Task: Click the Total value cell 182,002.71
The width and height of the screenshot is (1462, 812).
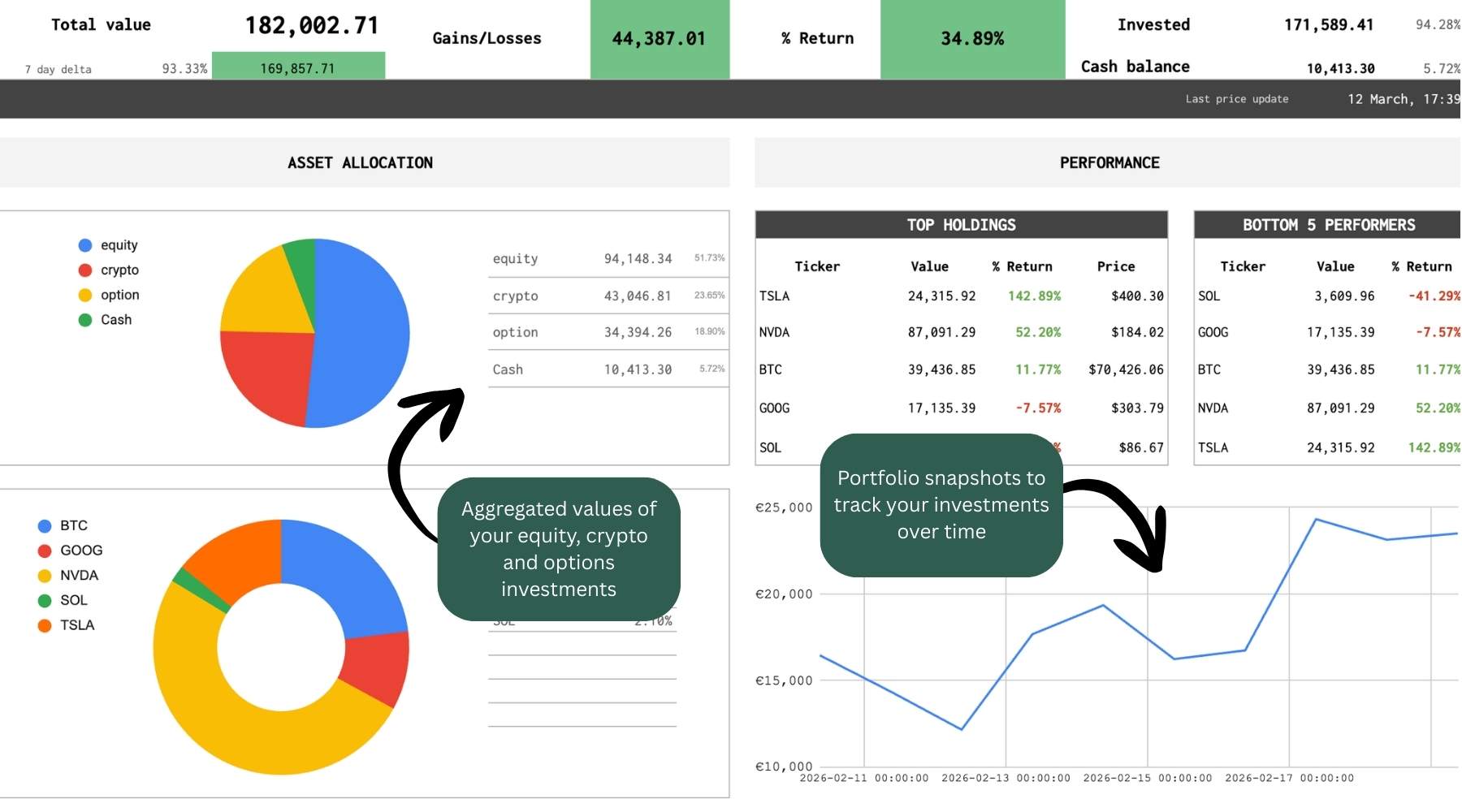Action: 312,26
